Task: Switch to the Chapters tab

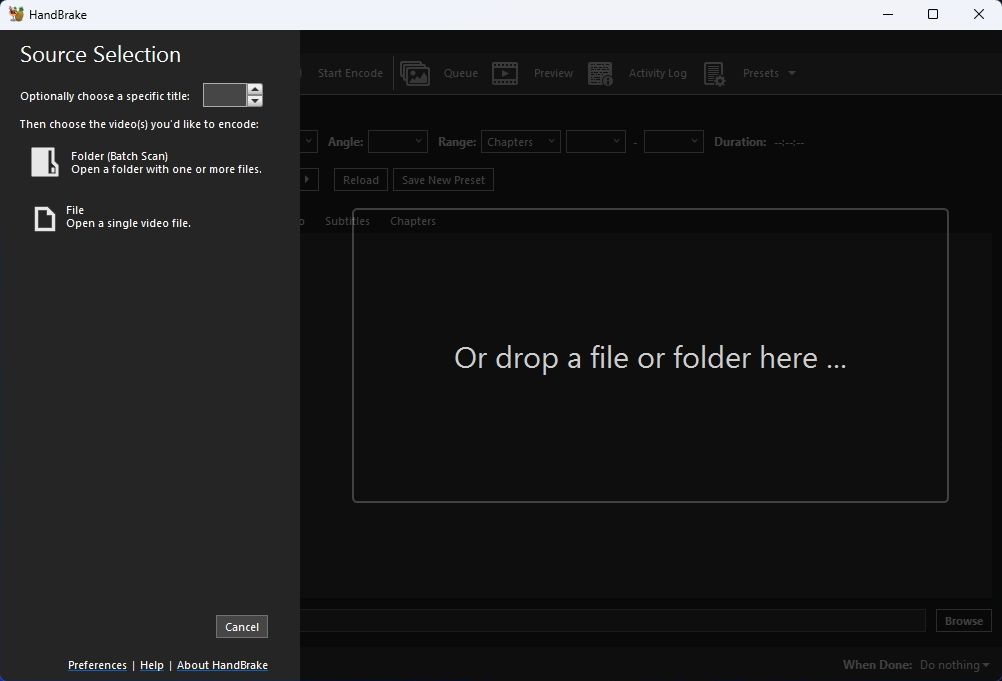Action: click(412, 221)
